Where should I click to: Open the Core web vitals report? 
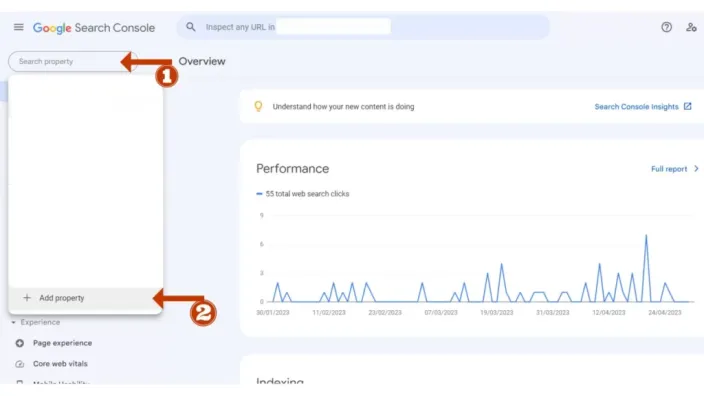(x=60, y=364)
